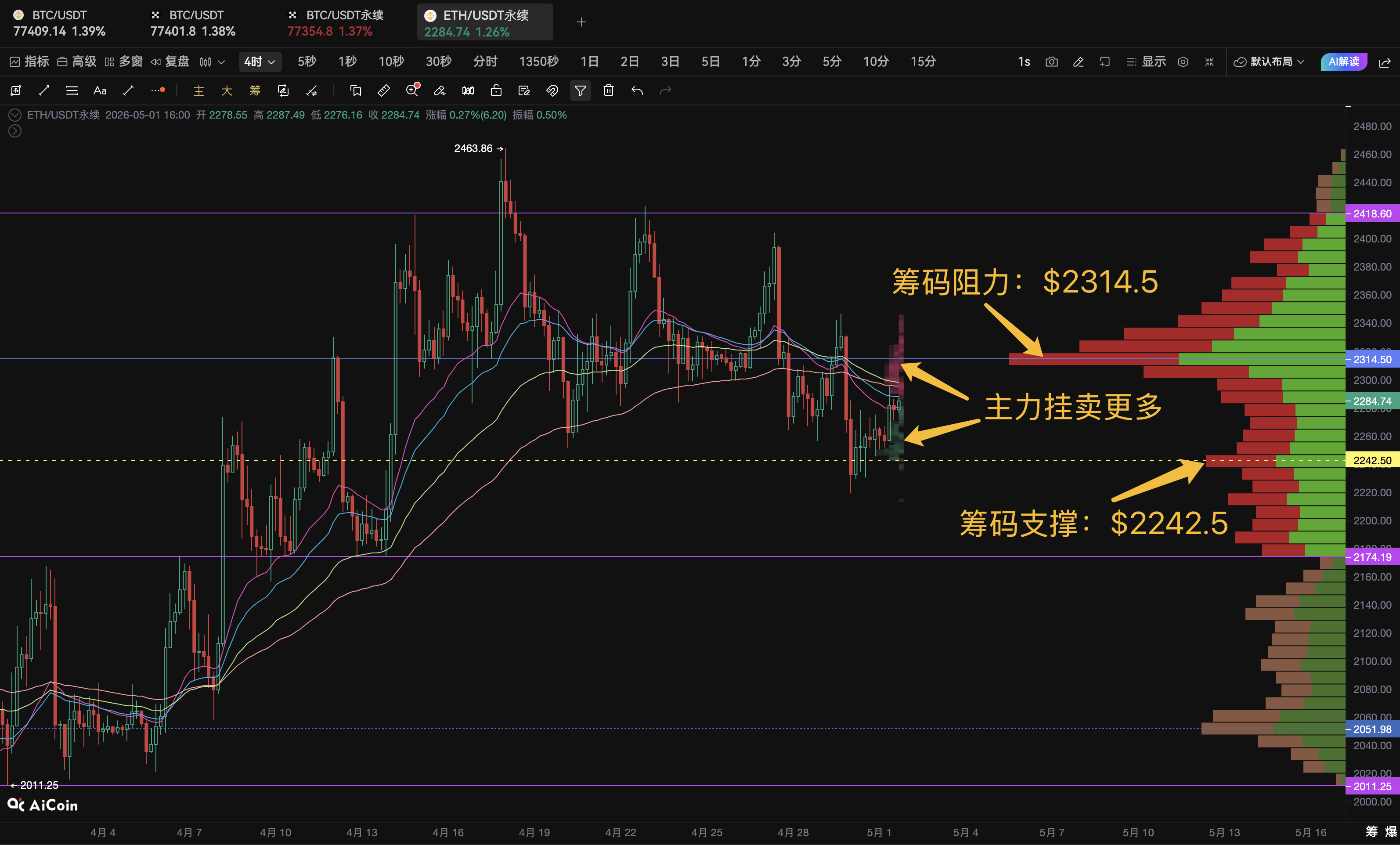The width and height of the screenshot is (1400, 845).
Task: Add a new chart window frame
Action: [1104, 61]
